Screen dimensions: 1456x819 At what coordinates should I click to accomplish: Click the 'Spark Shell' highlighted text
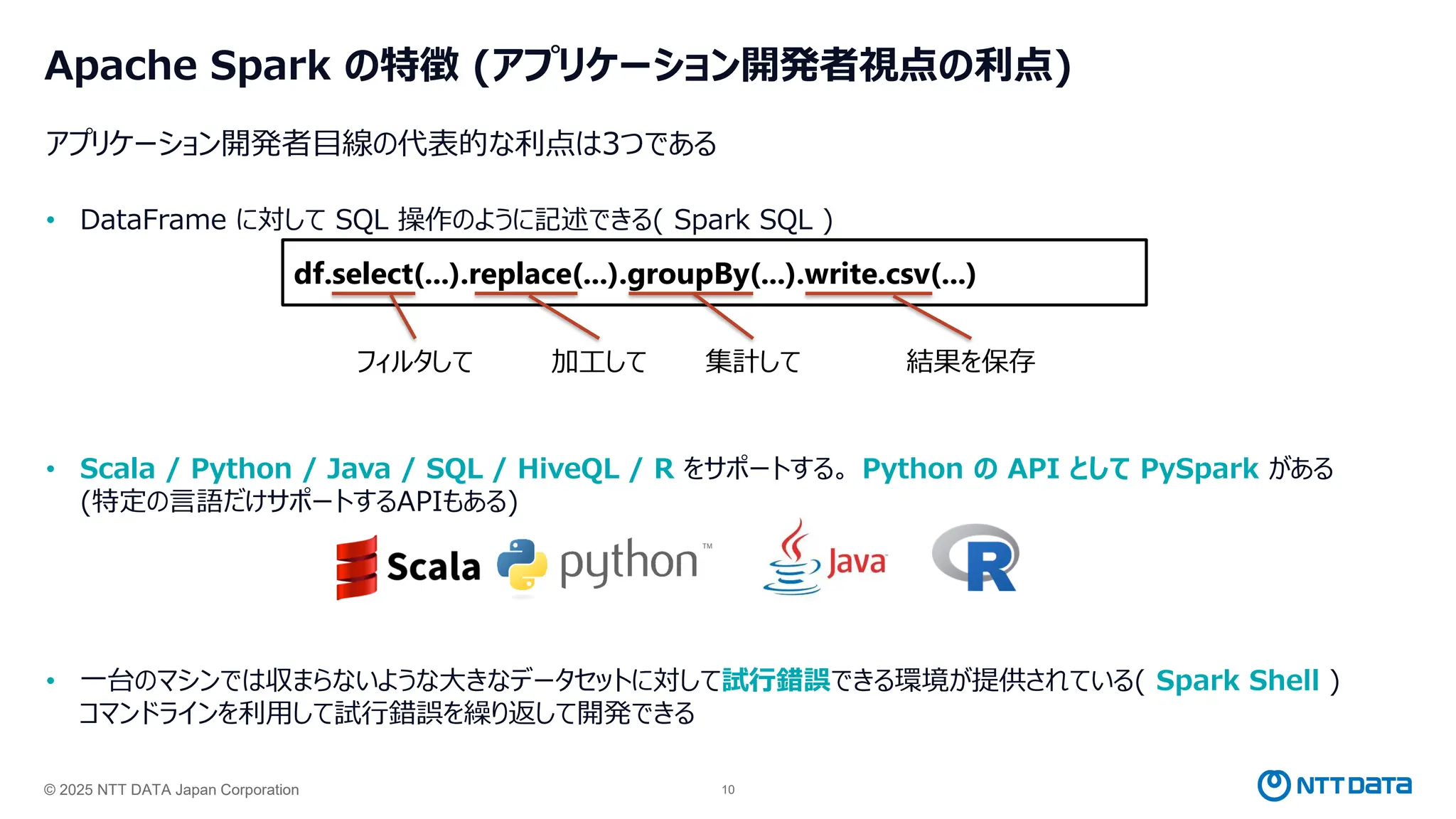(x=1237, y=680)
